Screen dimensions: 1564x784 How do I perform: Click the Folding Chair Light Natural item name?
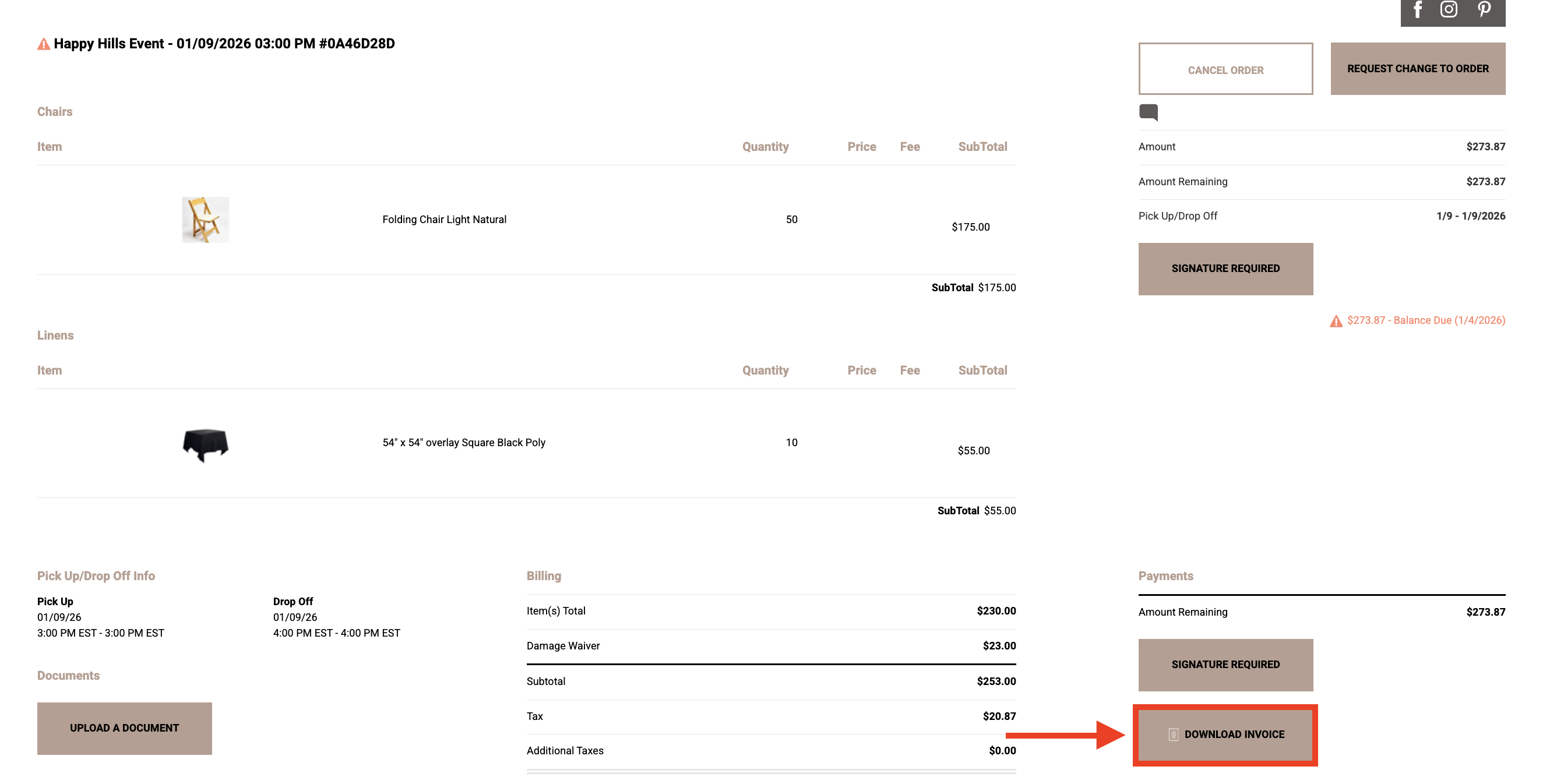point(444,220)
